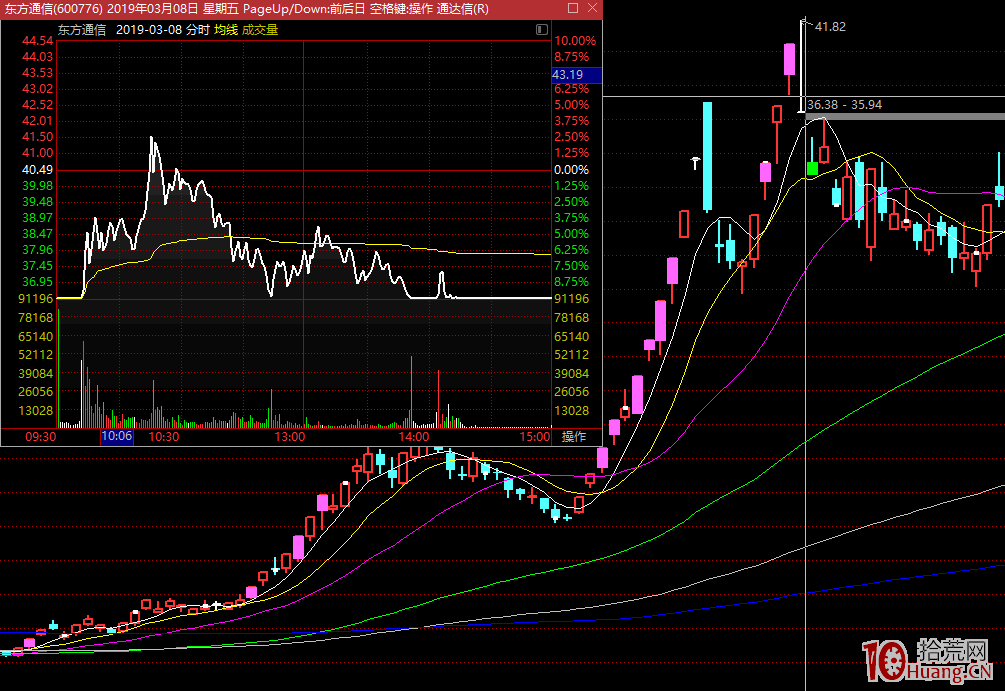
Task: Click the 0.00% baseline percentage label
Action: pyautogui.click(x=574, y=170)
